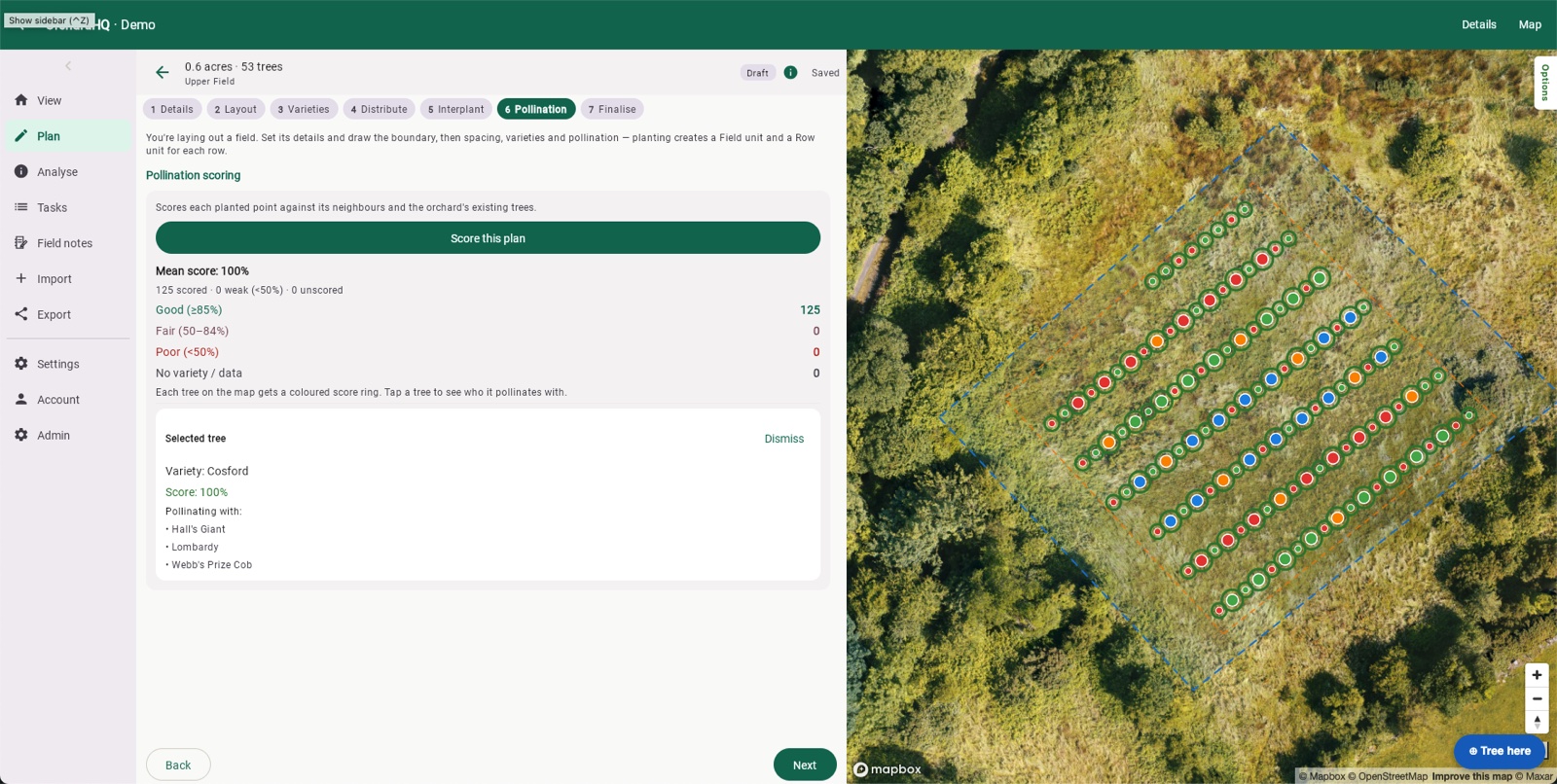Open Field notes icon in sidebar
This screenshot has height=784, width=1557.
21,243
